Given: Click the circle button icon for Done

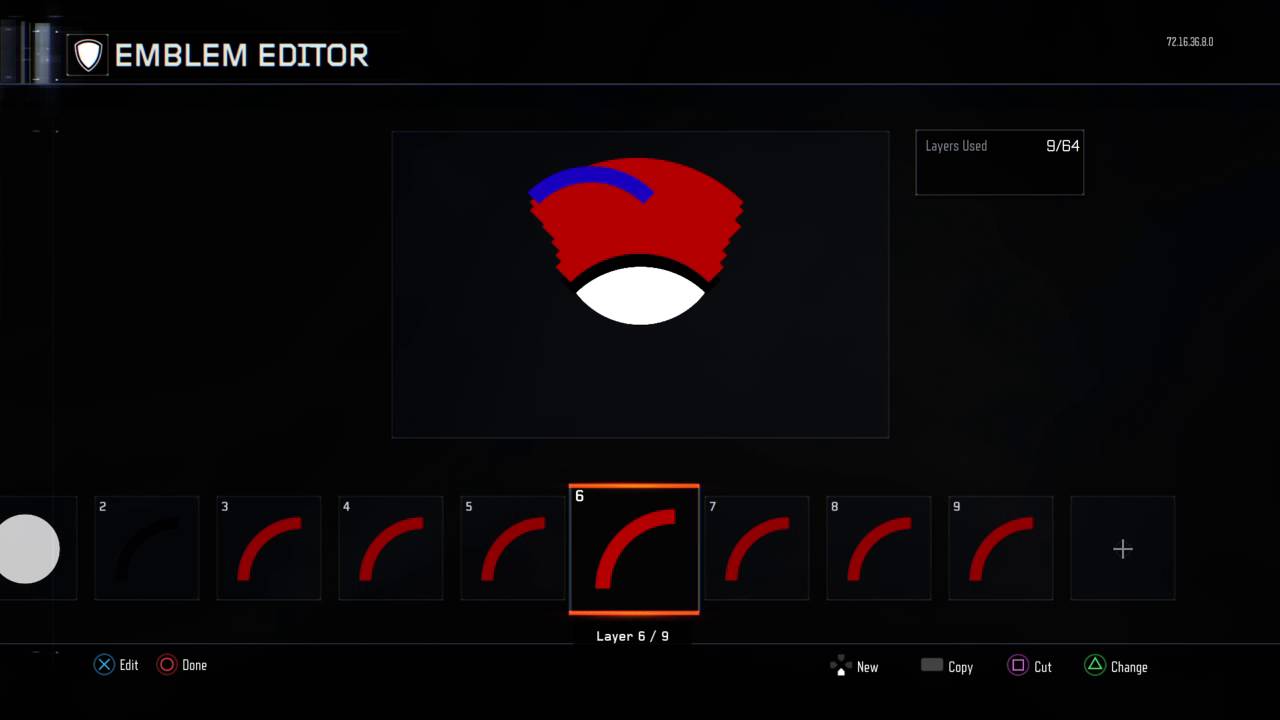Looking at the screenshot, I should tap(167, 665).
